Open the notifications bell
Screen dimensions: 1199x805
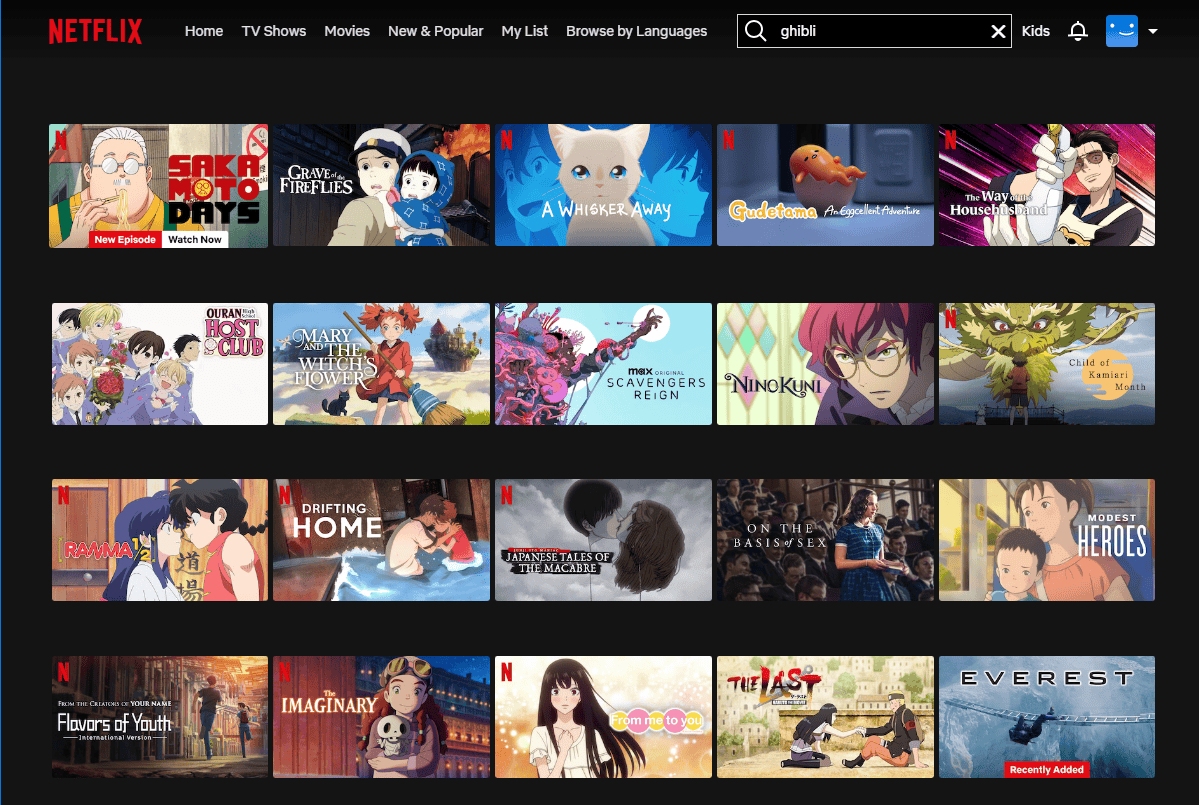point(1077,31)
